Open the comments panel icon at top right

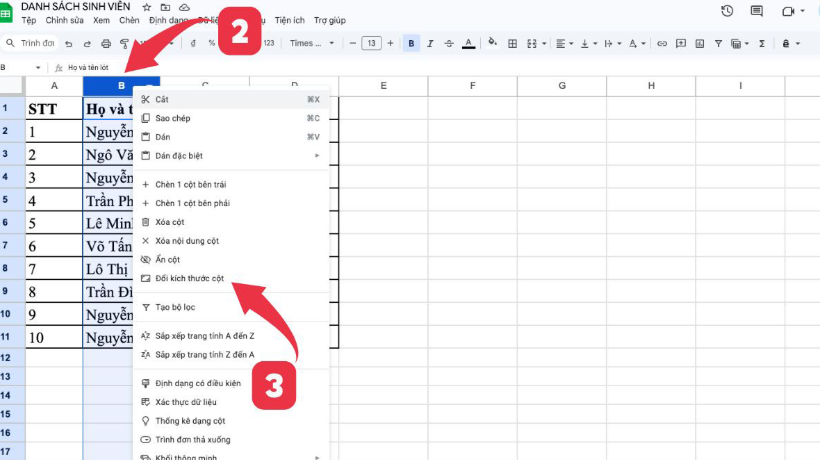[757, 11]
